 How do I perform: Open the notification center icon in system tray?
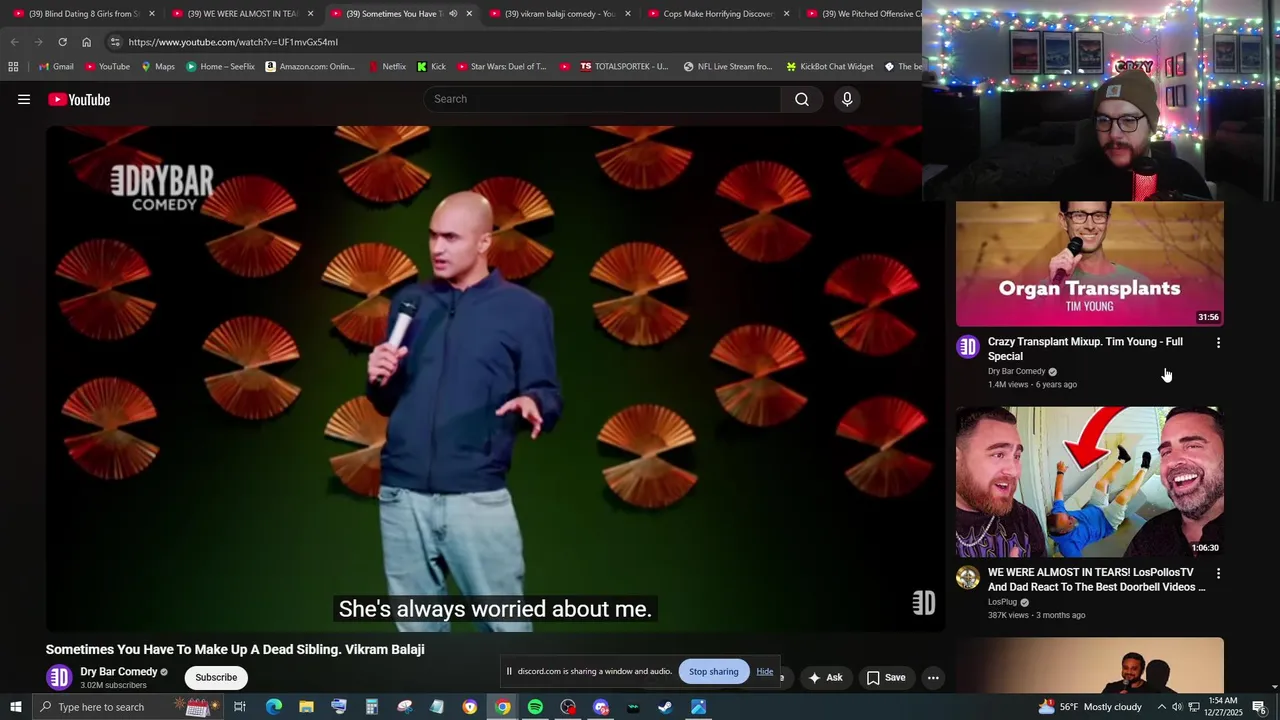pos(1259,707)
